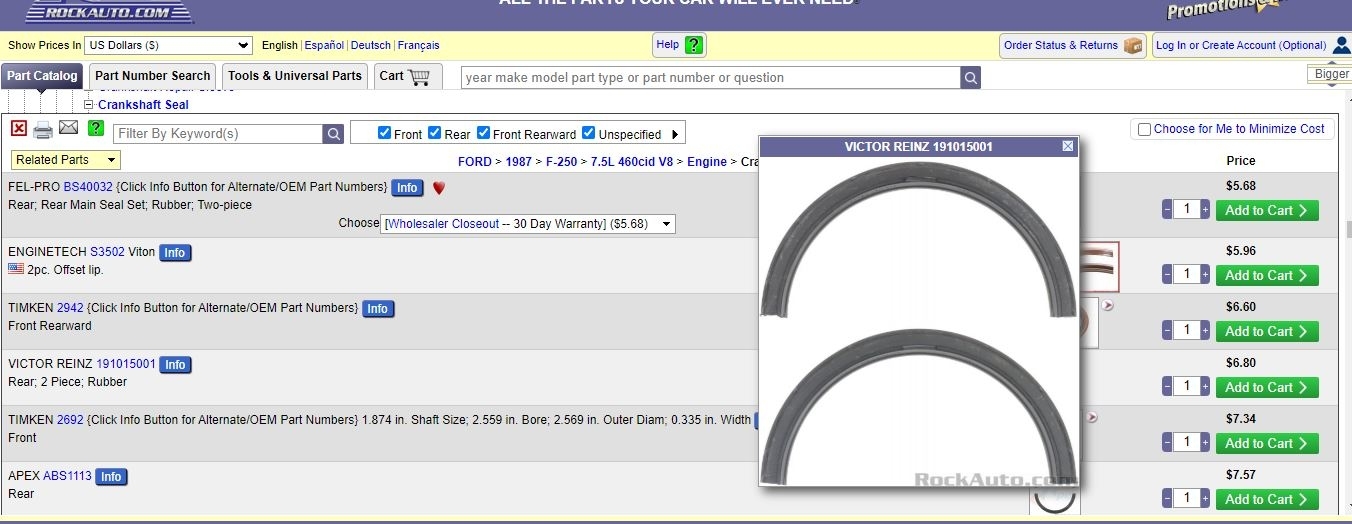The width and height of the screenshot is (1352, 524).
Task: Increase quantity with plus on $6.80 row
Action: tap(1205, 386)
